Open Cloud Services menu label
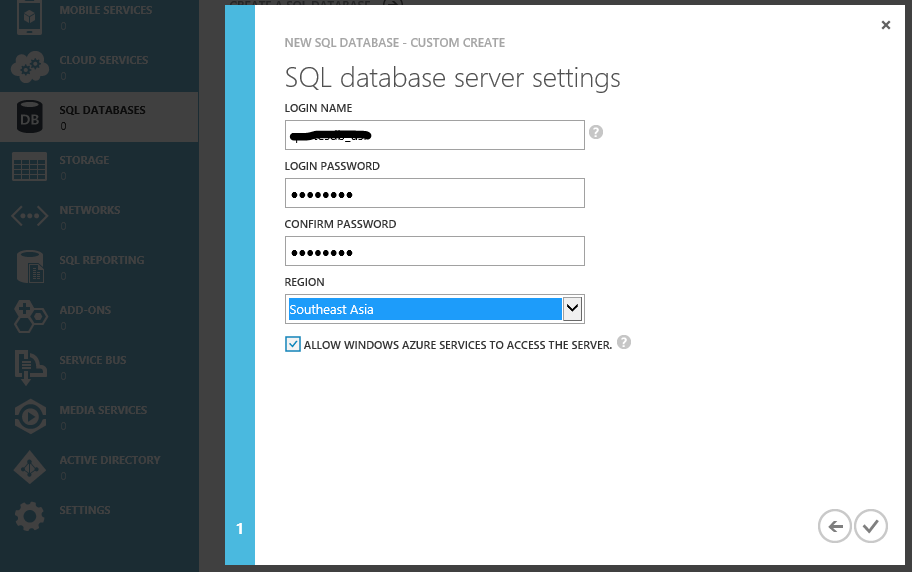The width and height of the screenshot is (912, 572). pyautogui.click(x=104, y=60)
